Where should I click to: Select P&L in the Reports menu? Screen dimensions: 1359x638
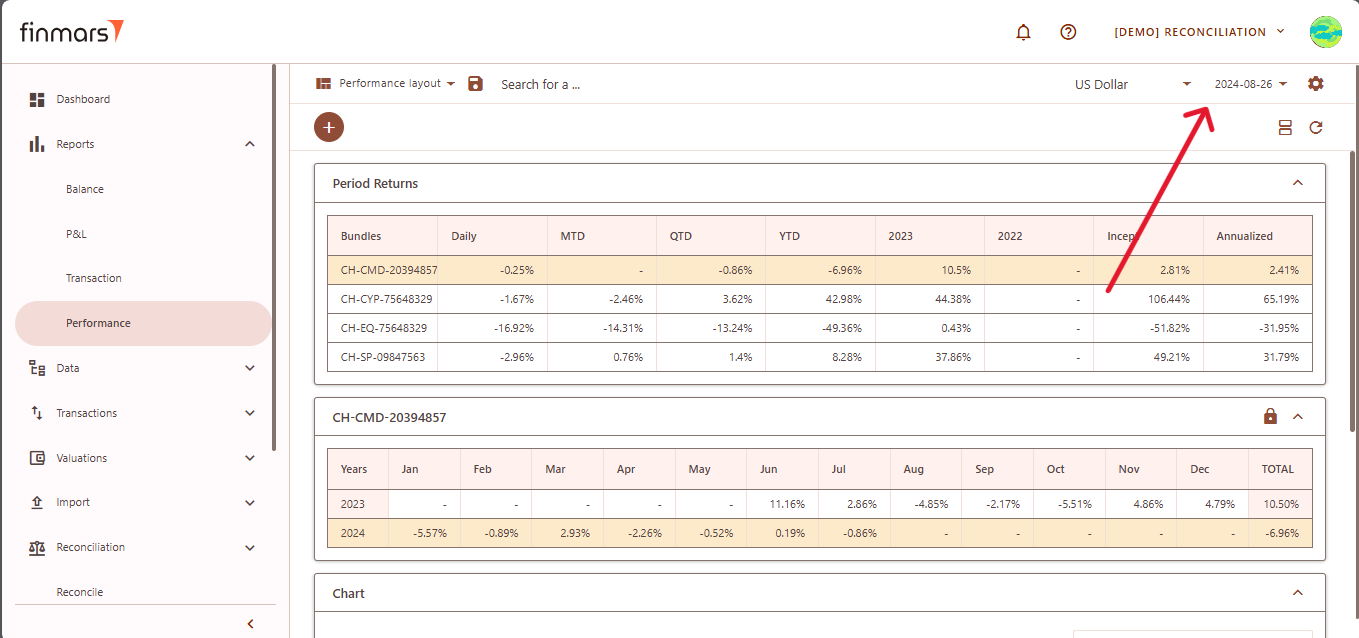(x=76, y=234)
